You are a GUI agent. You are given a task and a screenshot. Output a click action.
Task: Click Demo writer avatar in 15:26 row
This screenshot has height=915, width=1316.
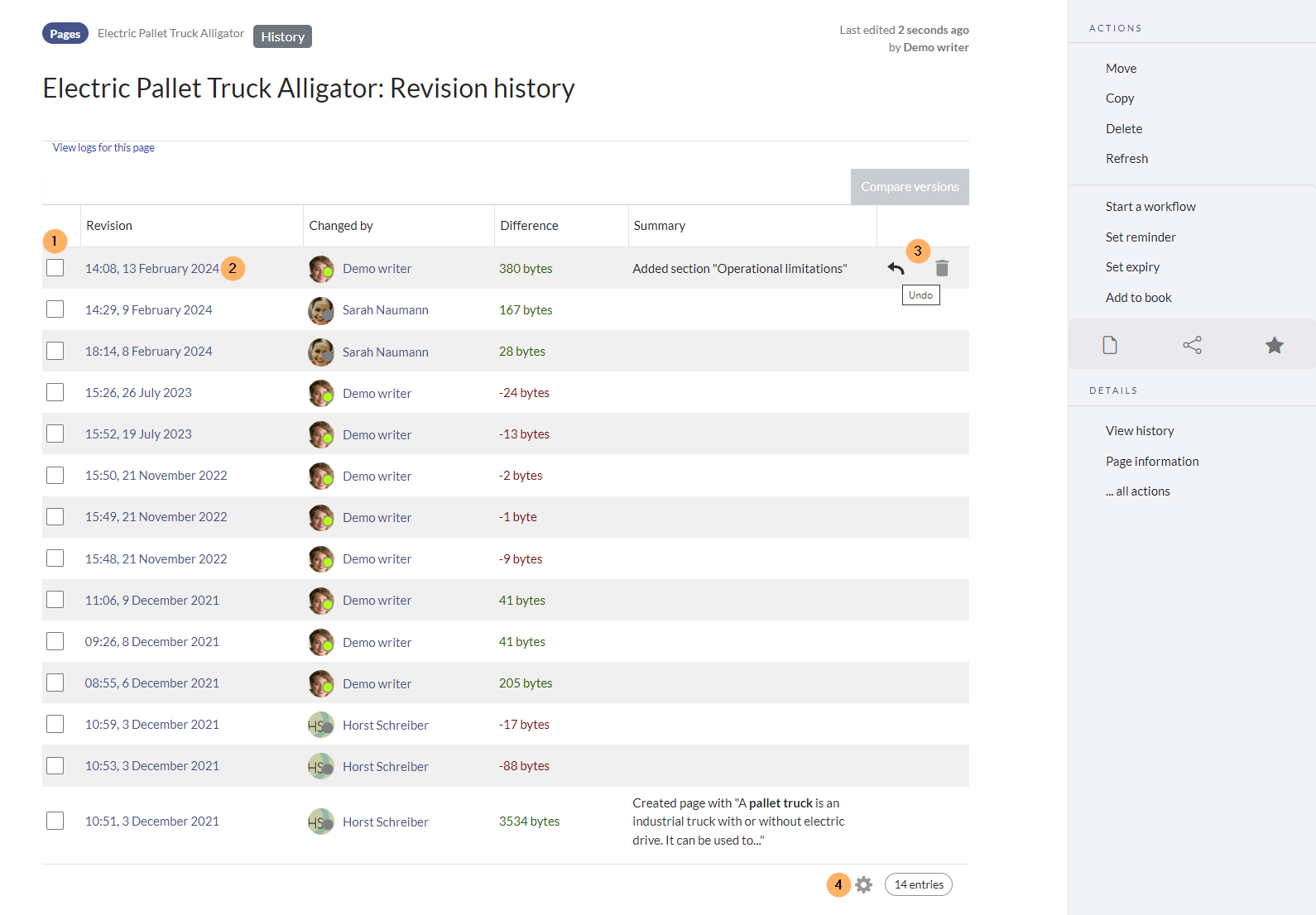pyautogui.click(x=321, y=393)
